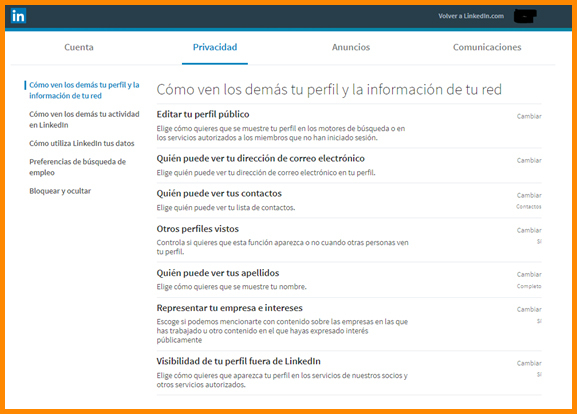The width and height of the screenshot is (577, 414).
Task: Select sidebar item Cómo ven los demás tu perfil
Action: click(84, 90)
